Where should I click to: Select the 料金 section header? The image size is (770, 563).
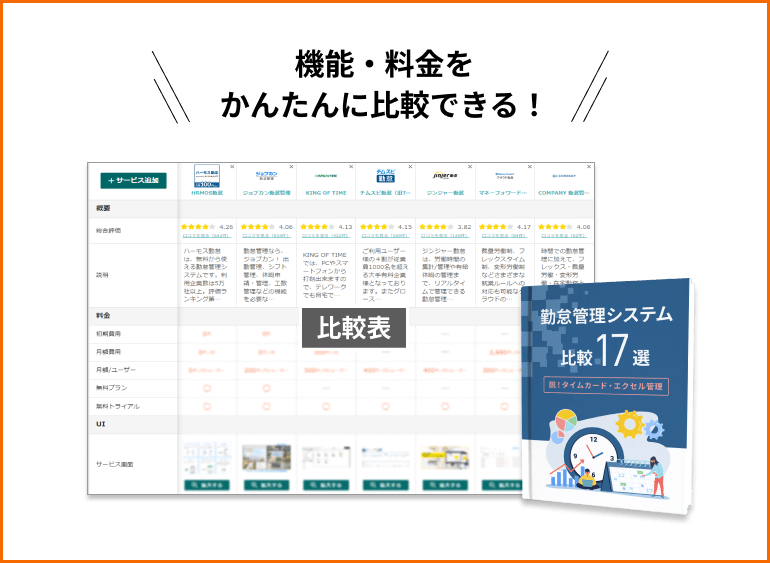pos(104,315)
